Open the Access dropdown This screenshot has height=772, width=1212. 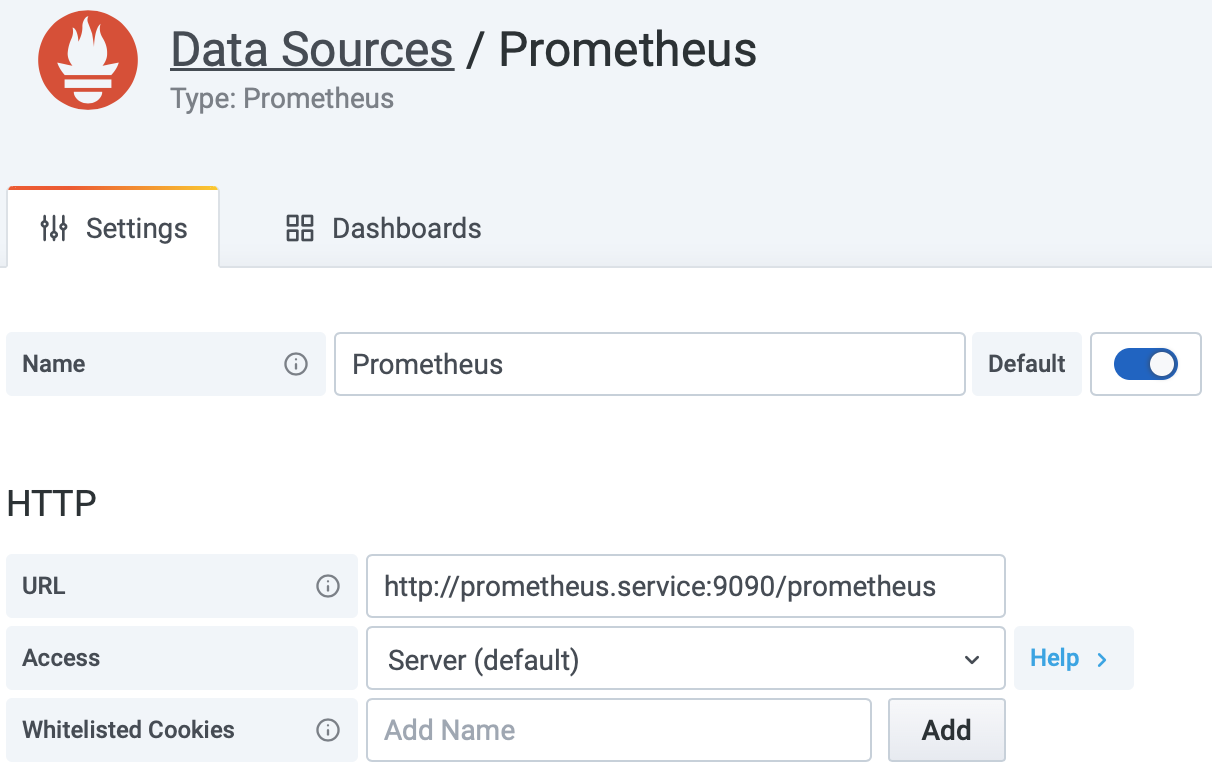click(686, 659)
